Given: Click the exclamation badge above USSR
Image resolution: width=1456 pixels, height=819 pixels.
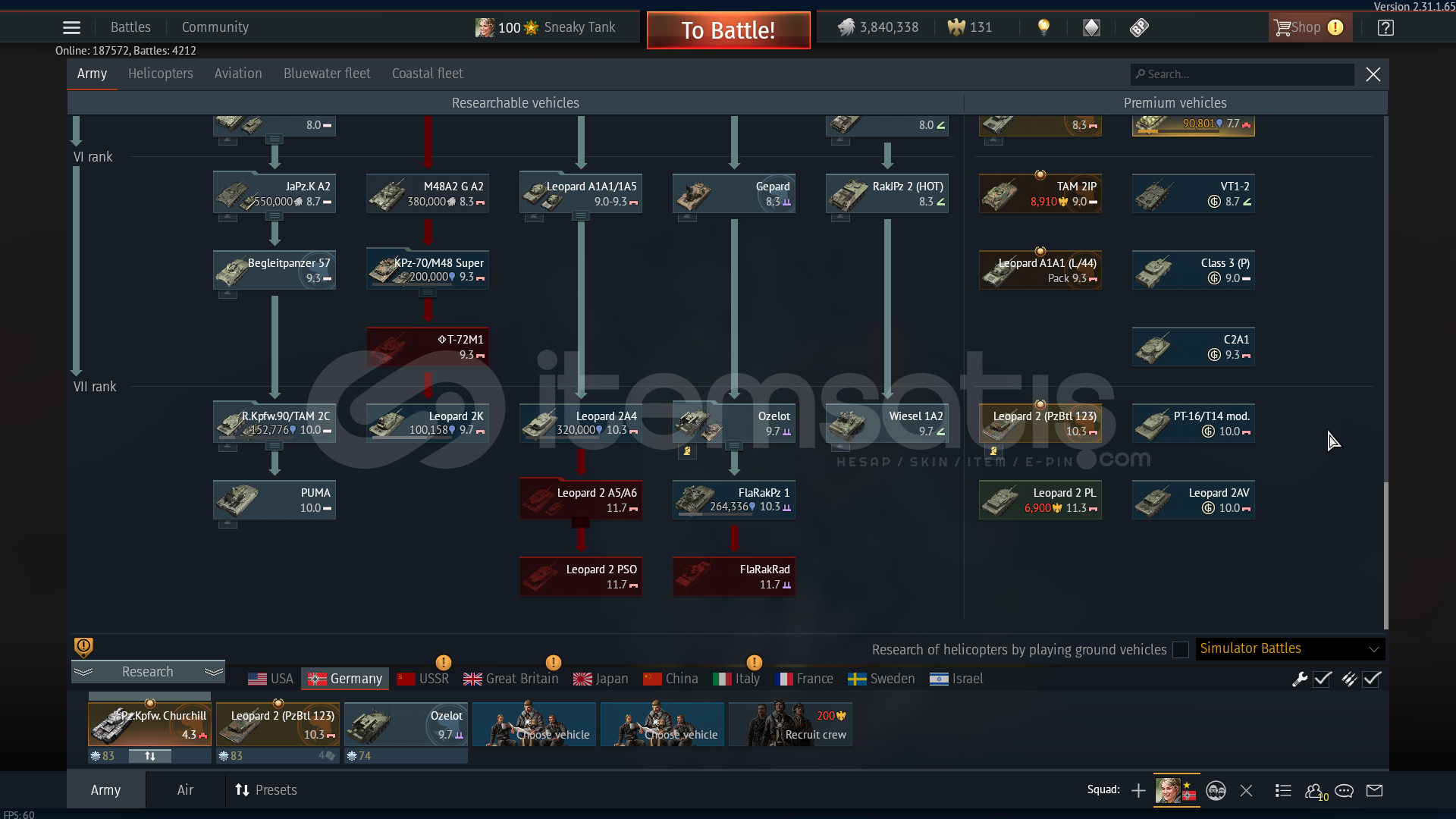Looking at the screenshot, I should coord(444,663).
